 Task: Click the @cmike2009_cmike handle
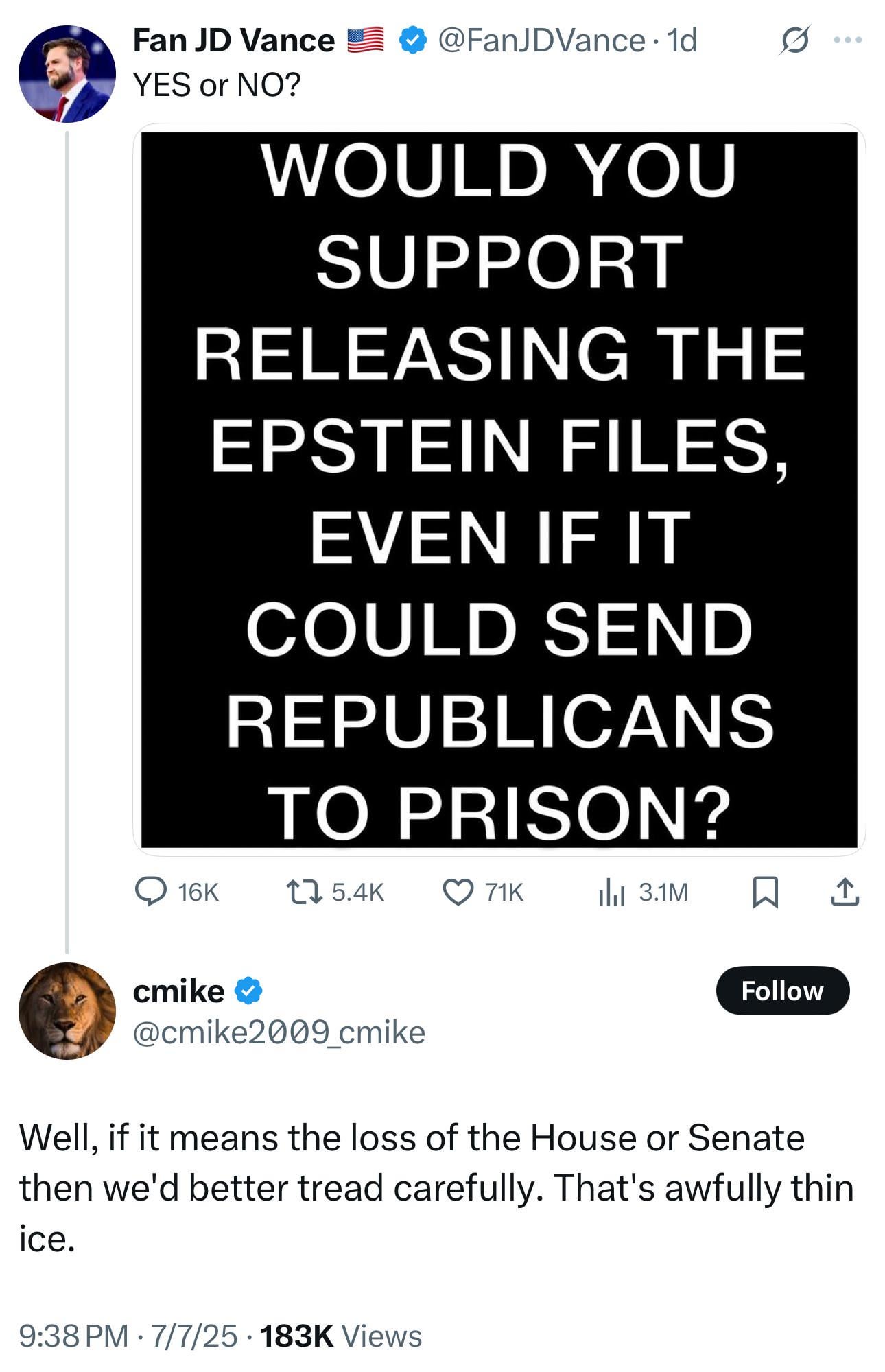click(279, 1032)
